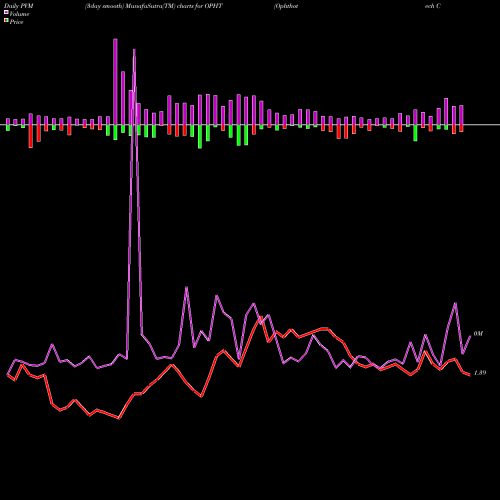Image resolution: width=500 pixels, height=500 pixels.
Task: Click the '0M' volume line end label
Action: tap(478, 334)
